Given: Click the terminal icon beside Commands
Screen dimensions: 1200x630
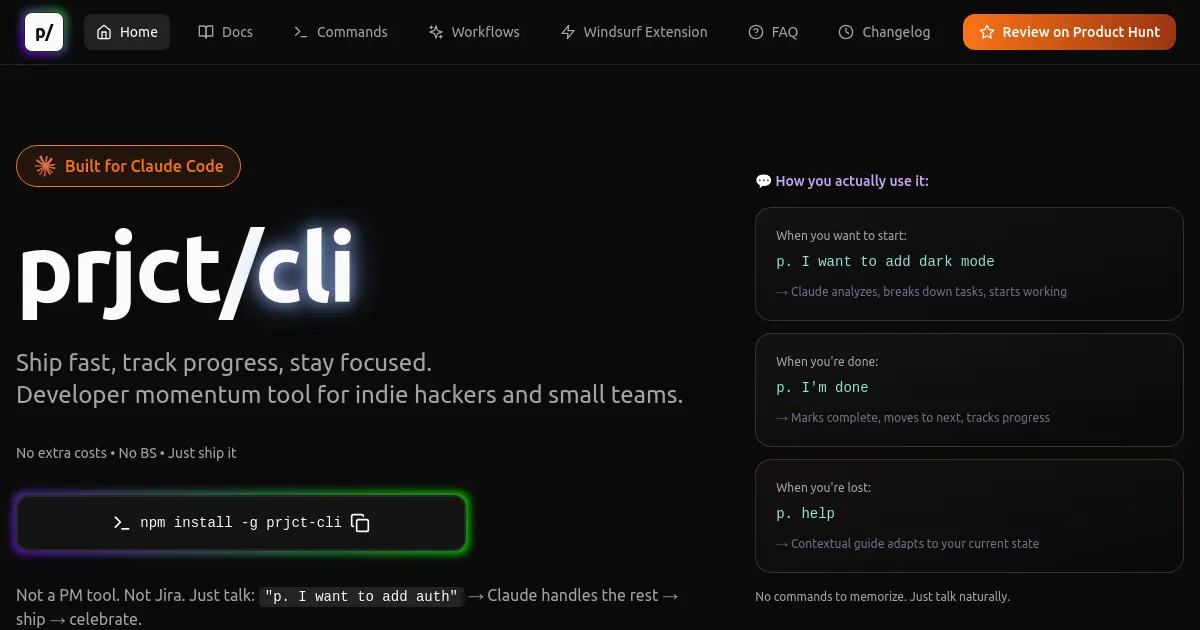Looking at the screenshot, I should coord(300,31).
